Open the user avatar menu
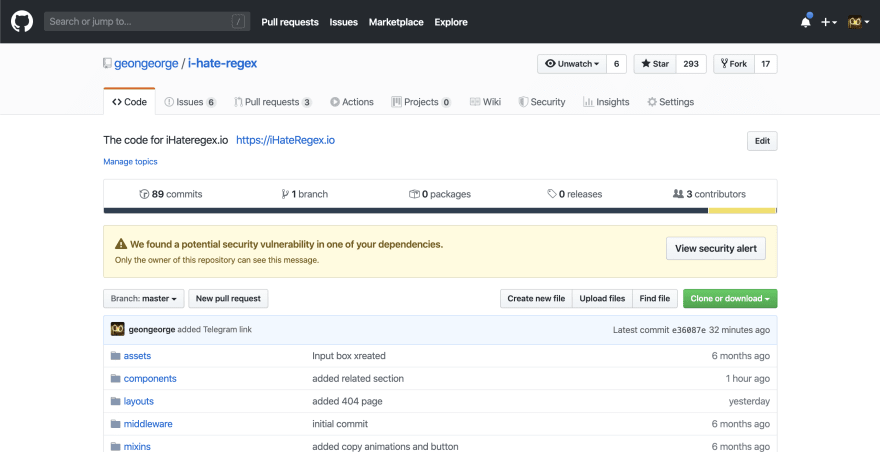 pyautogui.click(x=858, y=22)
